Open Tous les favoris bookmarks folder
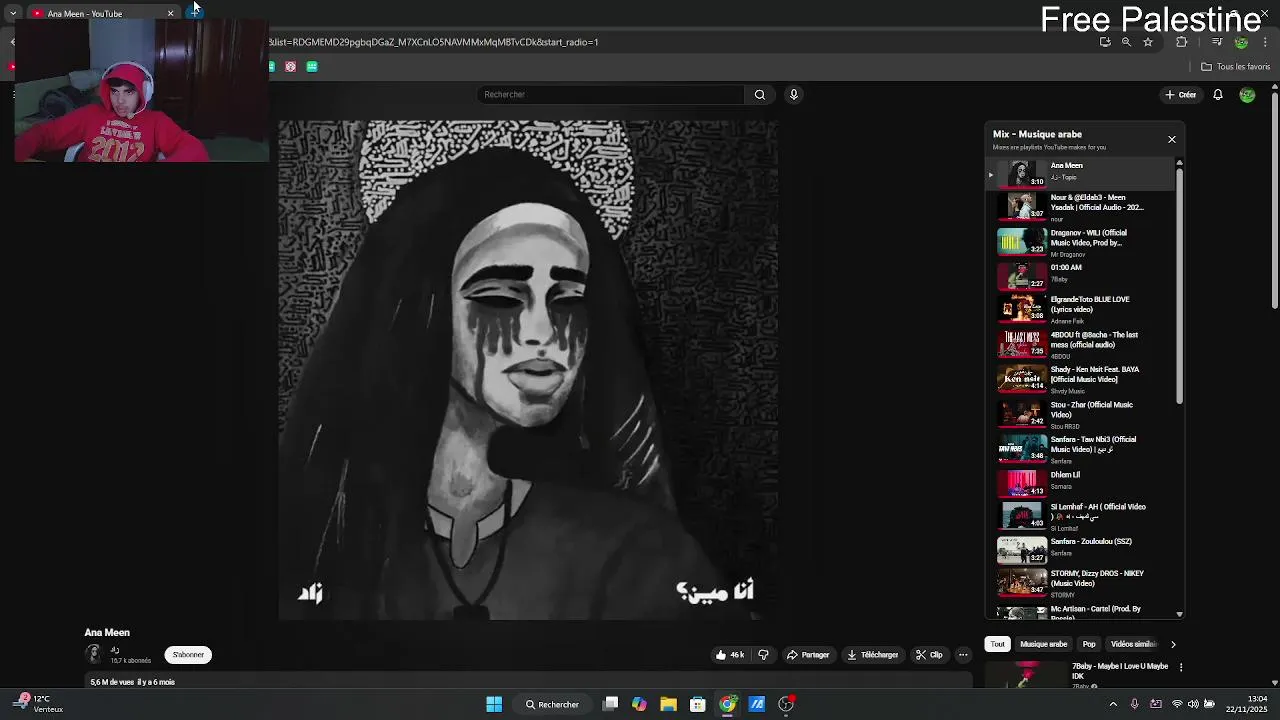The height and width of the screenshot is (720, 1280). click(x=1236, y=67)
